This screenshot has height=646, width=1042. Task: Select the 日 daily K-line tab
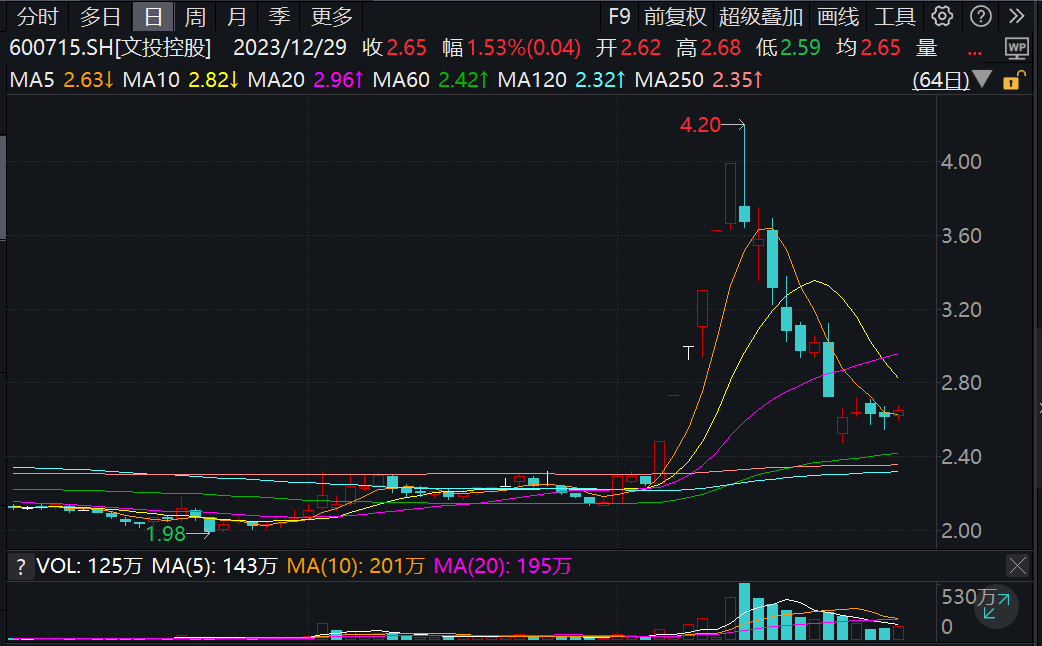point(153,16)
